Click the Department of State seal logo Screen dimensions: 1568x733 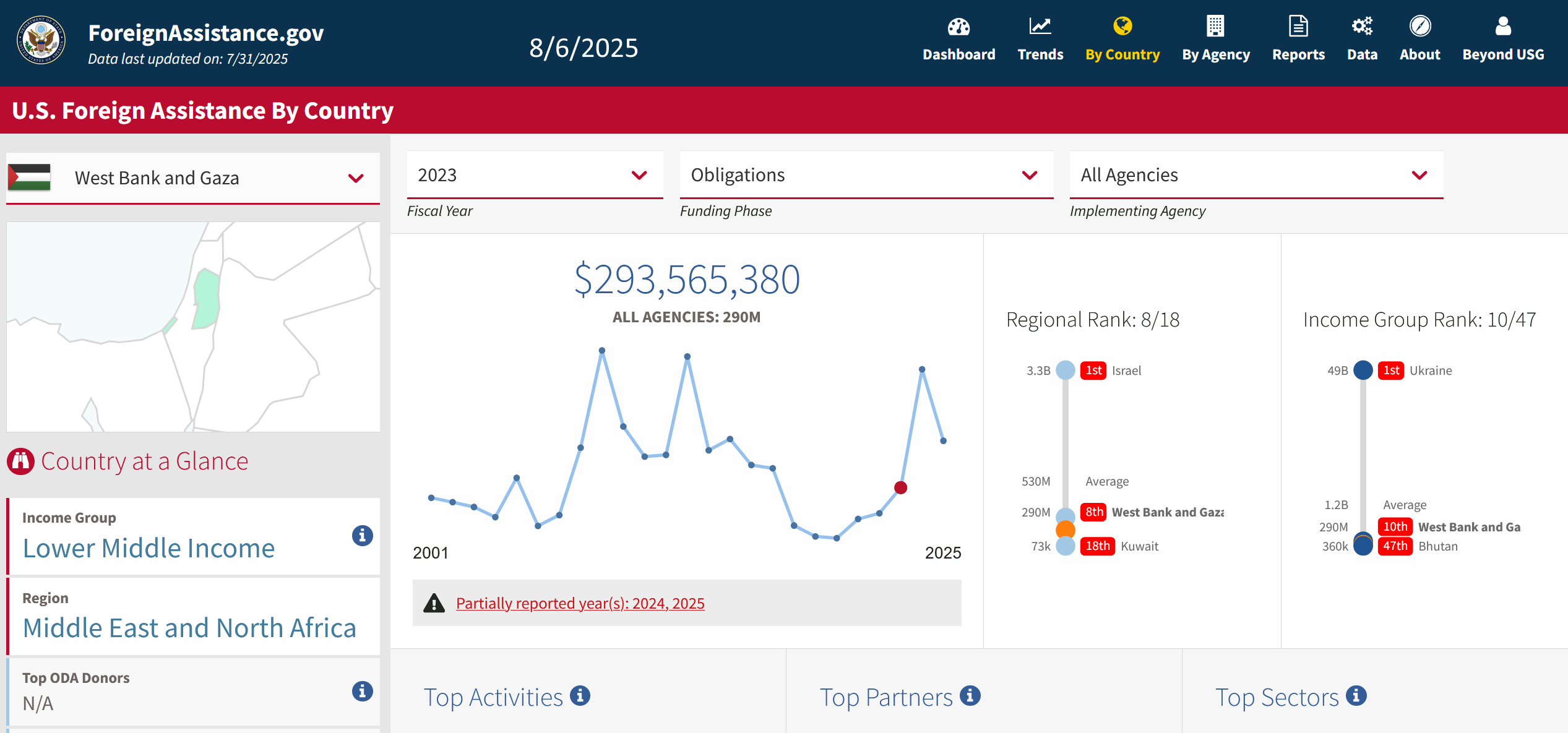pyautogui.click(x=41, y=40)
